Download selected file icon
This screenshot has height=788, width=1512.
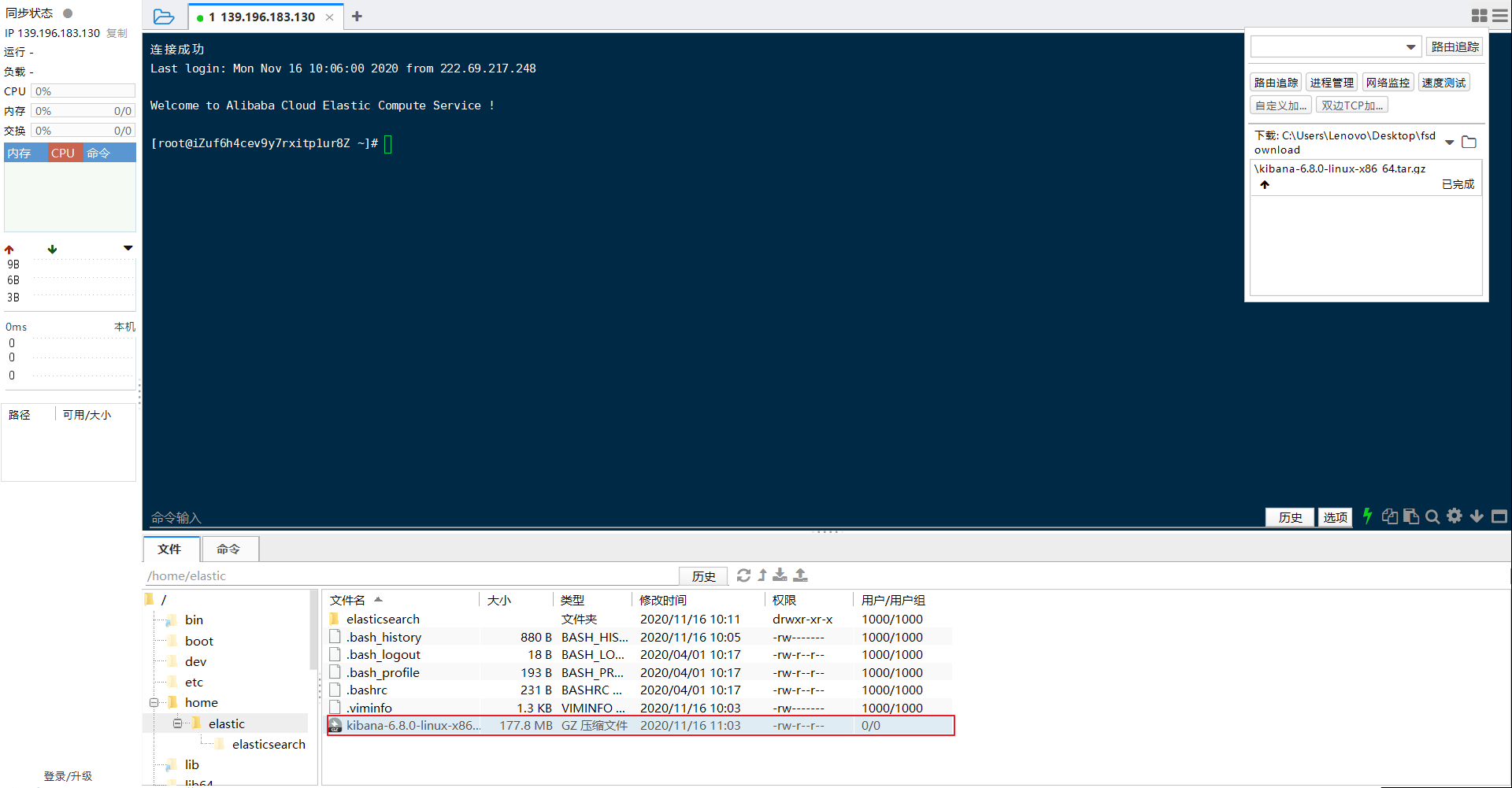pos(780,575)
